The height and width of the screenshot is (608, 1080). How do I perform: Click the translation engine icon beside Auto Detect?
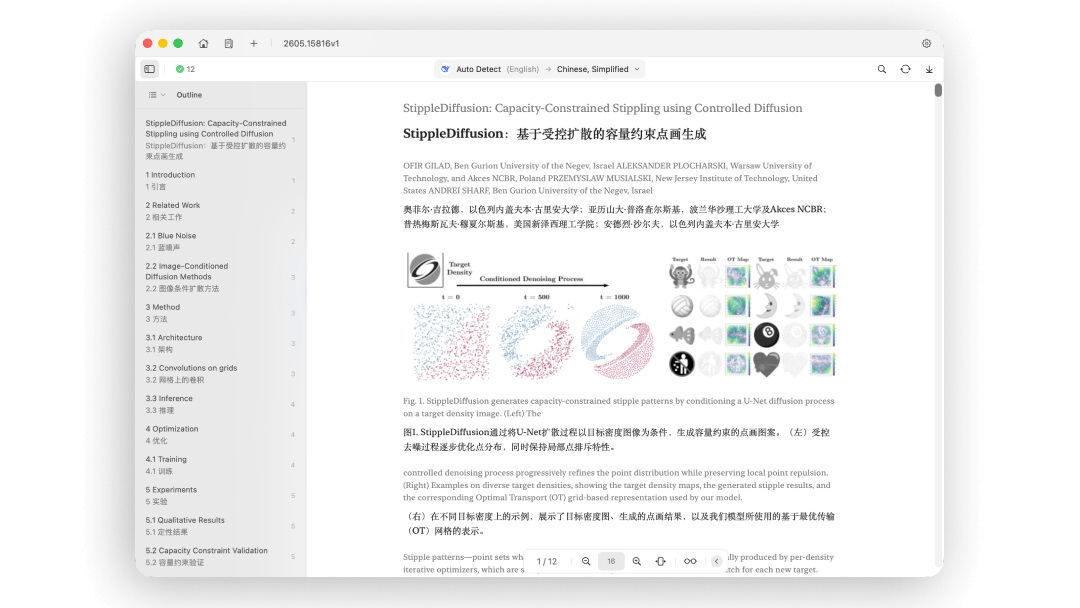pos(446,69)
